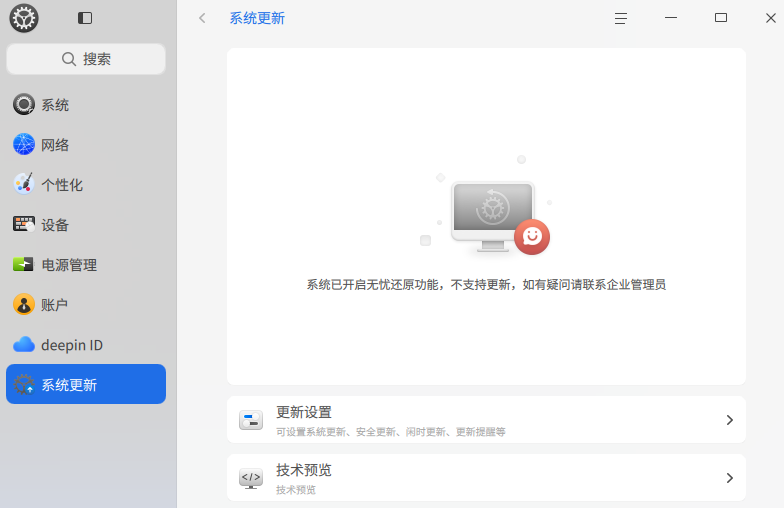Viewport: 784px width, 508px height.
Task: Click the 账户 user avatar icon
Action: pyautogui.click(x=24, y=304)
